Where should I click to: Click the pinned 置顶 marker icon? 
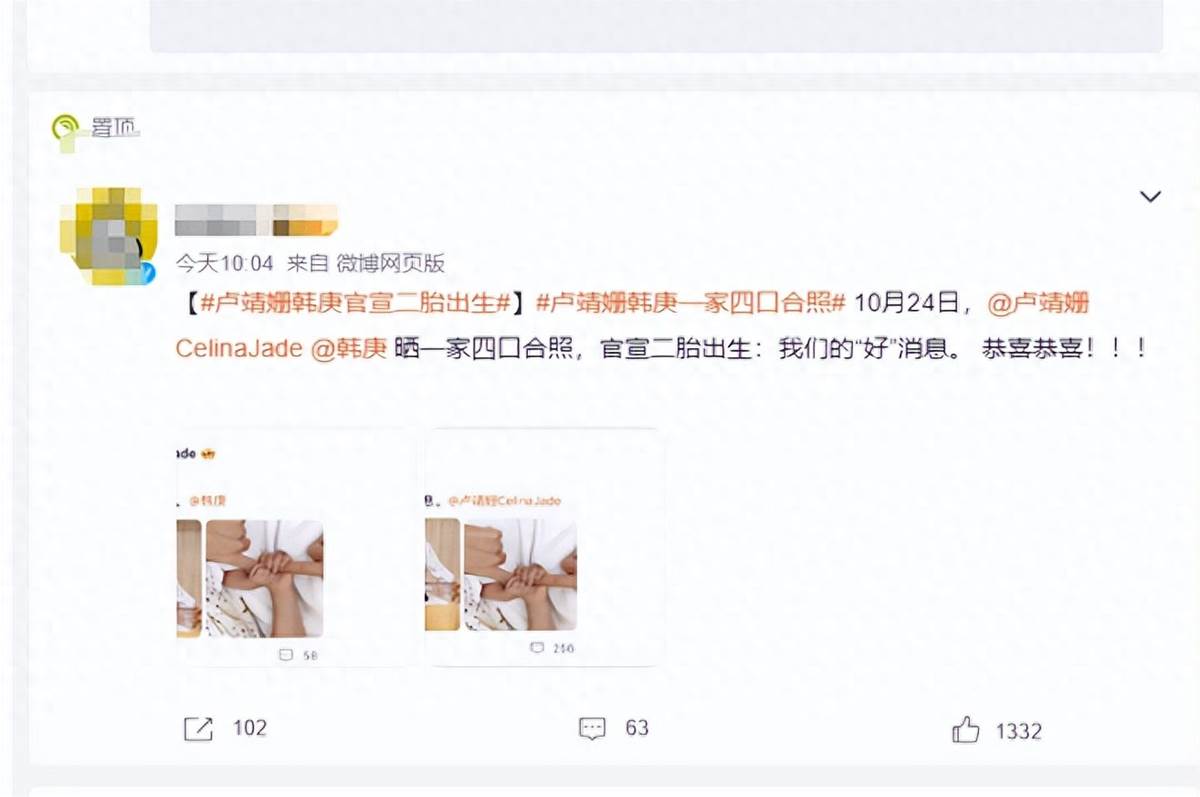coord(66,128)
